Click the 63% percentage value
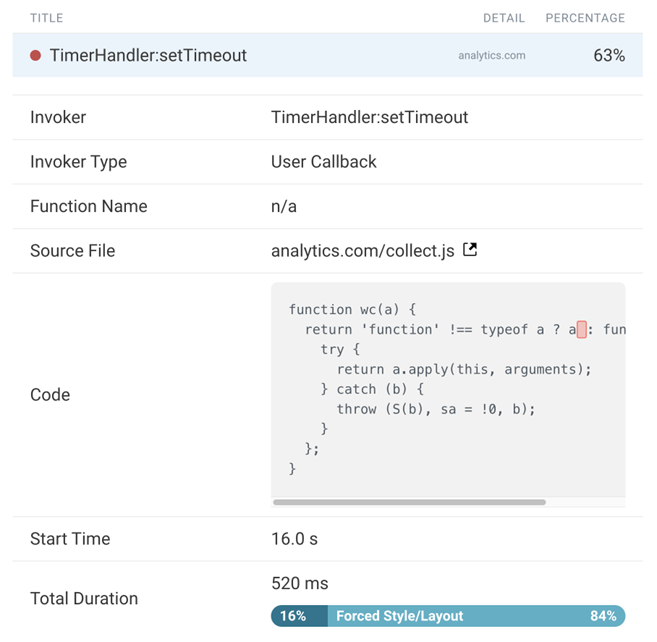Image resolution: width=657 pixels, height=642 pixels. point(609,56)
